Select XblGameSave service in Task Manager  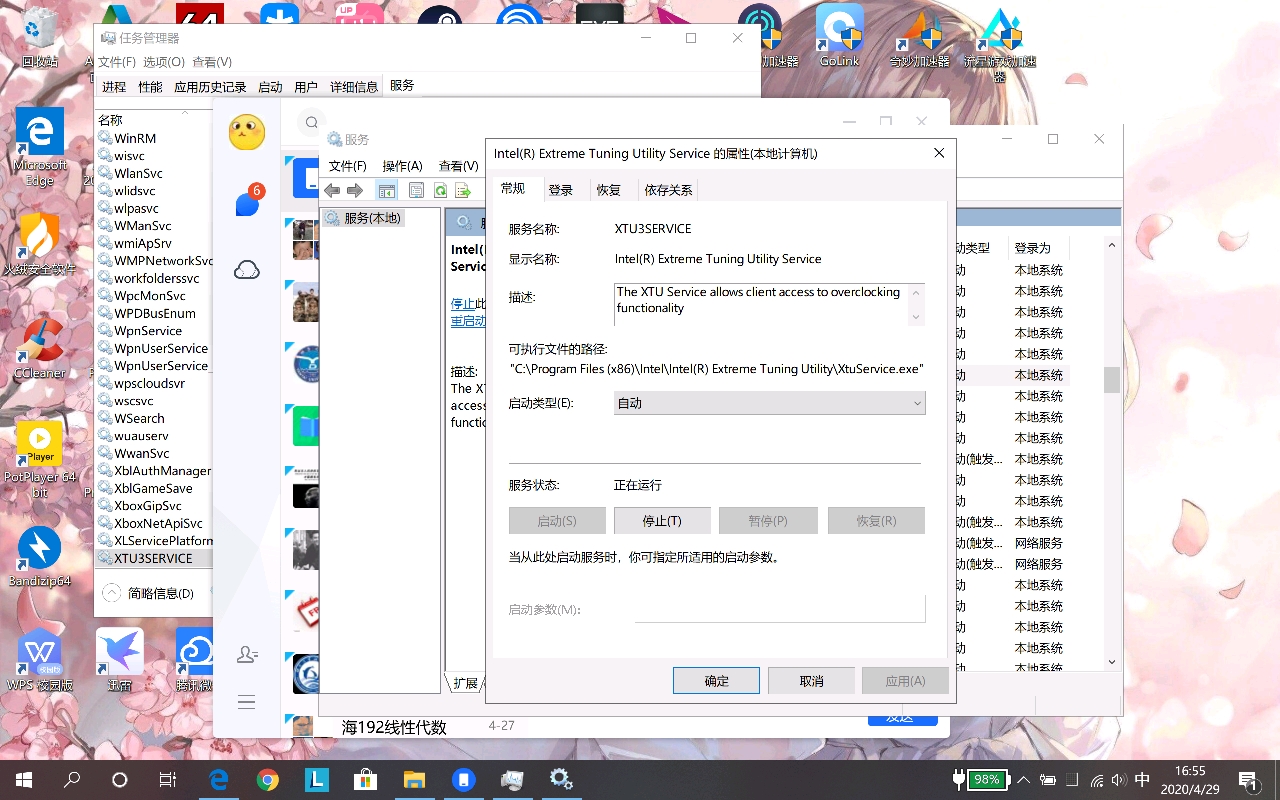coord(153,488)
